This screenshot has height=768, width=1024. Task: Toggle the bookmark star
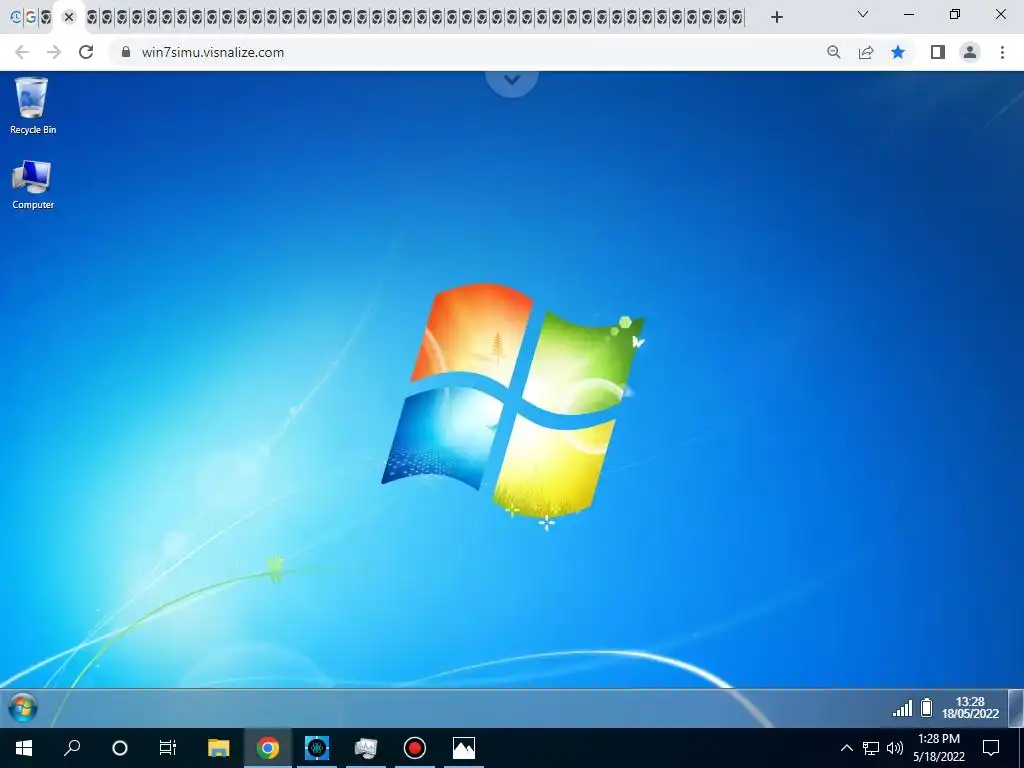pyautogui.click(x=899, y=52)
